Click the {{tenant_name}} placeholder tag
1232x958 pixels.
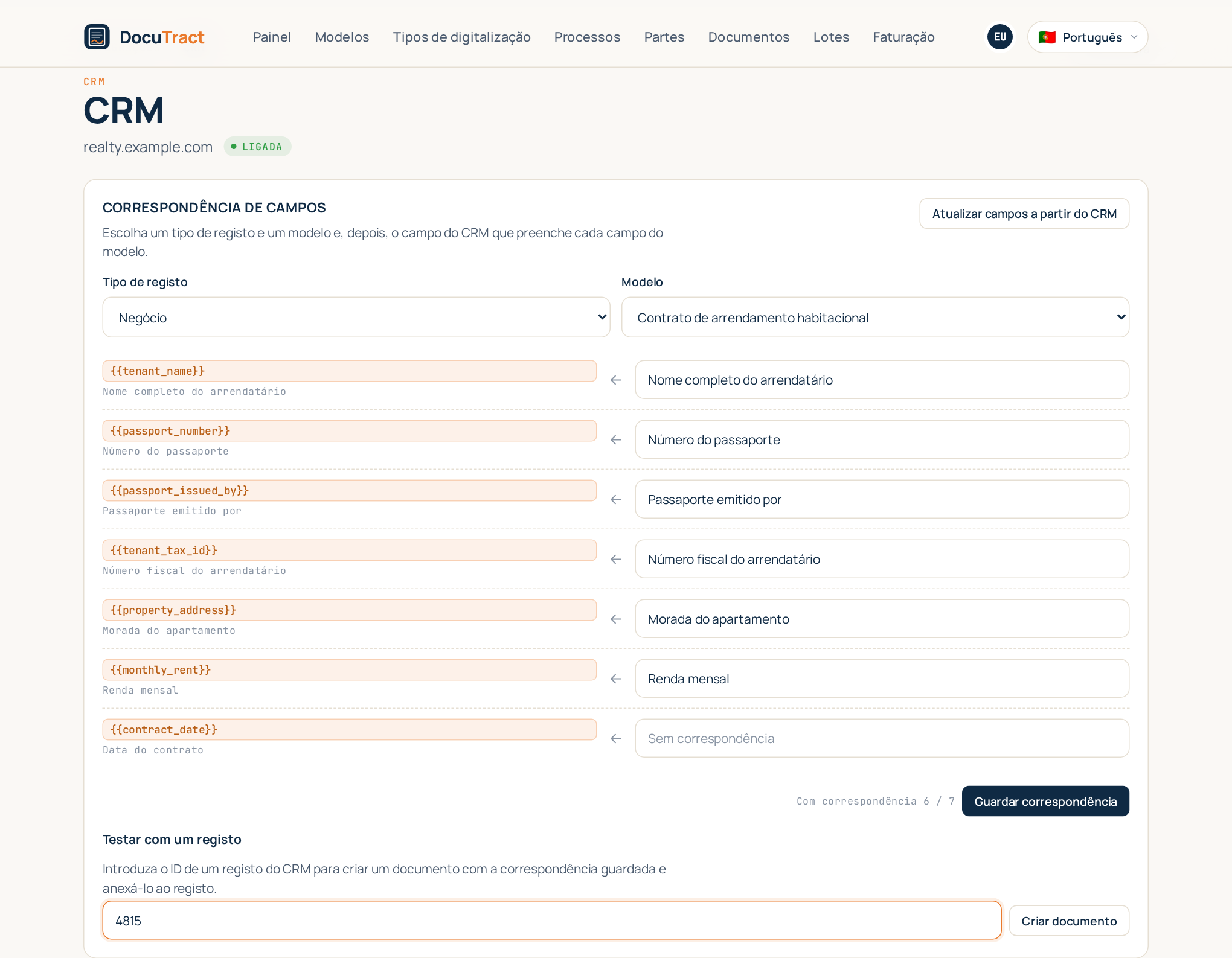pyautogui.click(x=349, y=371)
